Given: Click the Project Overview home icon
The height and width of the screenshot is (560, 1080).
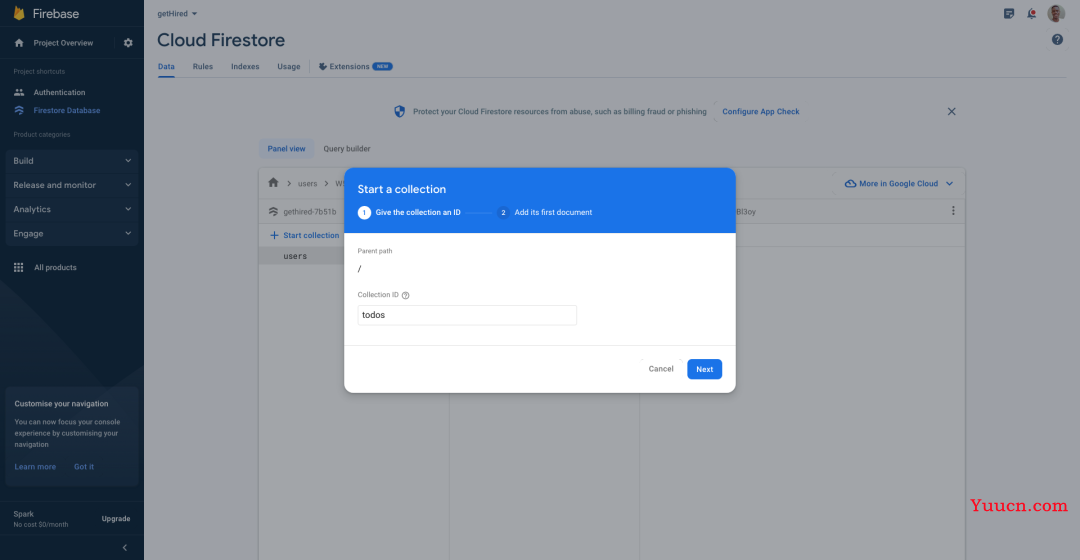Looking at the screenshot, I should pyautogui.click(x=19, y=43).
